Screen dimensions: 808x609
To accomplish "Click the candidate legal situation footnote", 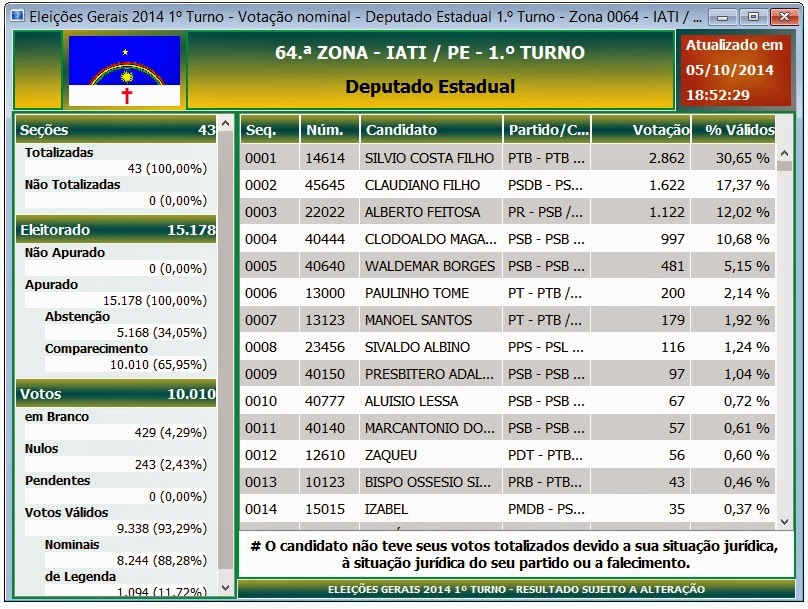I will 515,554.
